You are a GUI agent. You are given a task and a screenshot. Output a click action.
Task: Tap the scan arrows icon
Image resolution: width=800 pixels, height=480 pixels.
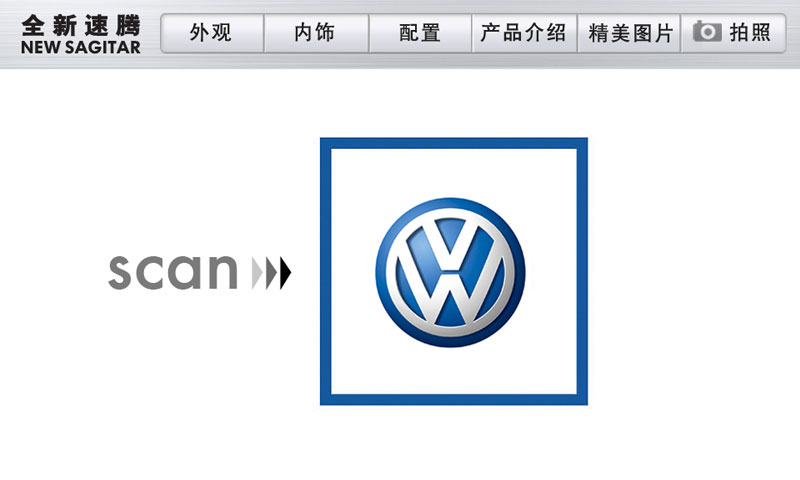[271, 273]
